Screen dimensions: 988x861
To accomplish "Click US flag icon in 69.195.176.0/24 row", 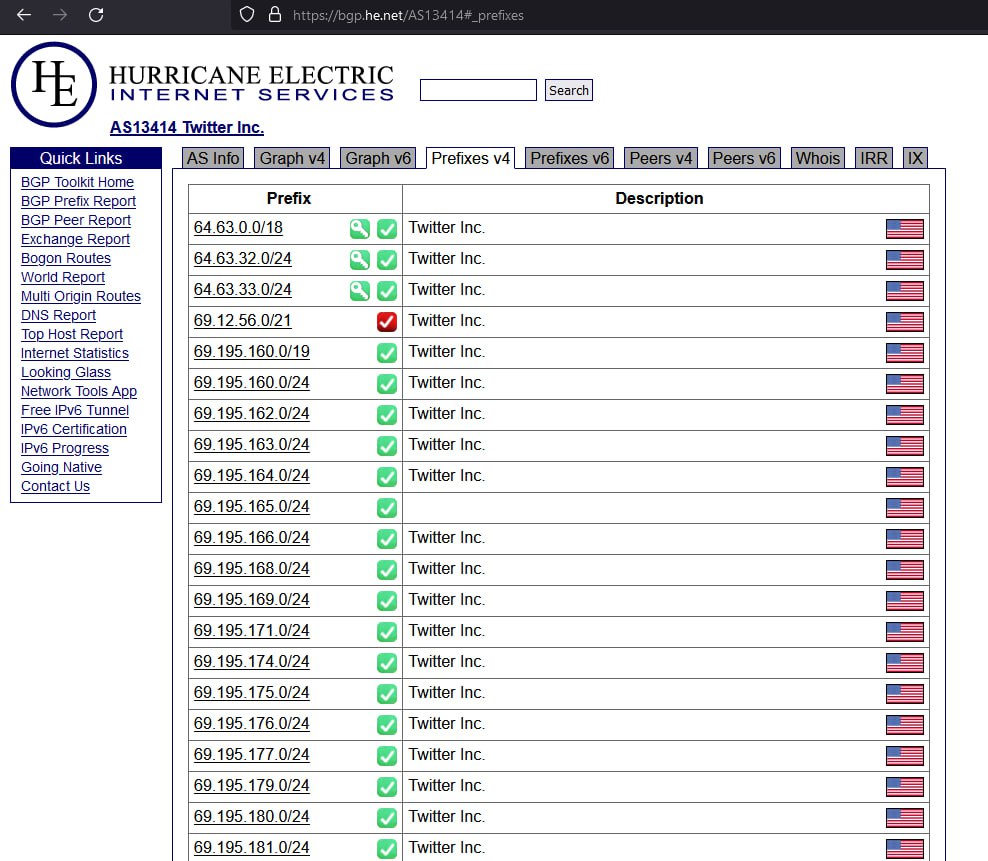I will pyautogui.click(x=905, y=724).
